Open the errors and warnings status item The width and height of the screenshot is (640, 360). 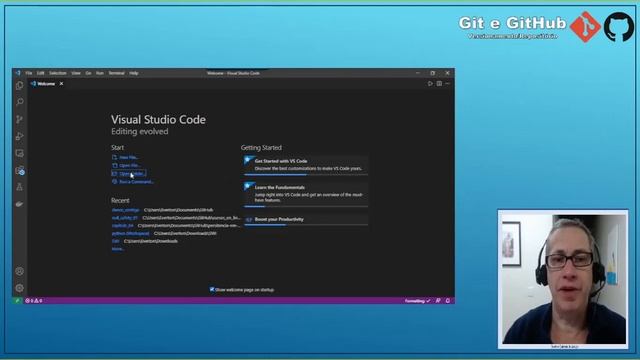[33, 301]
